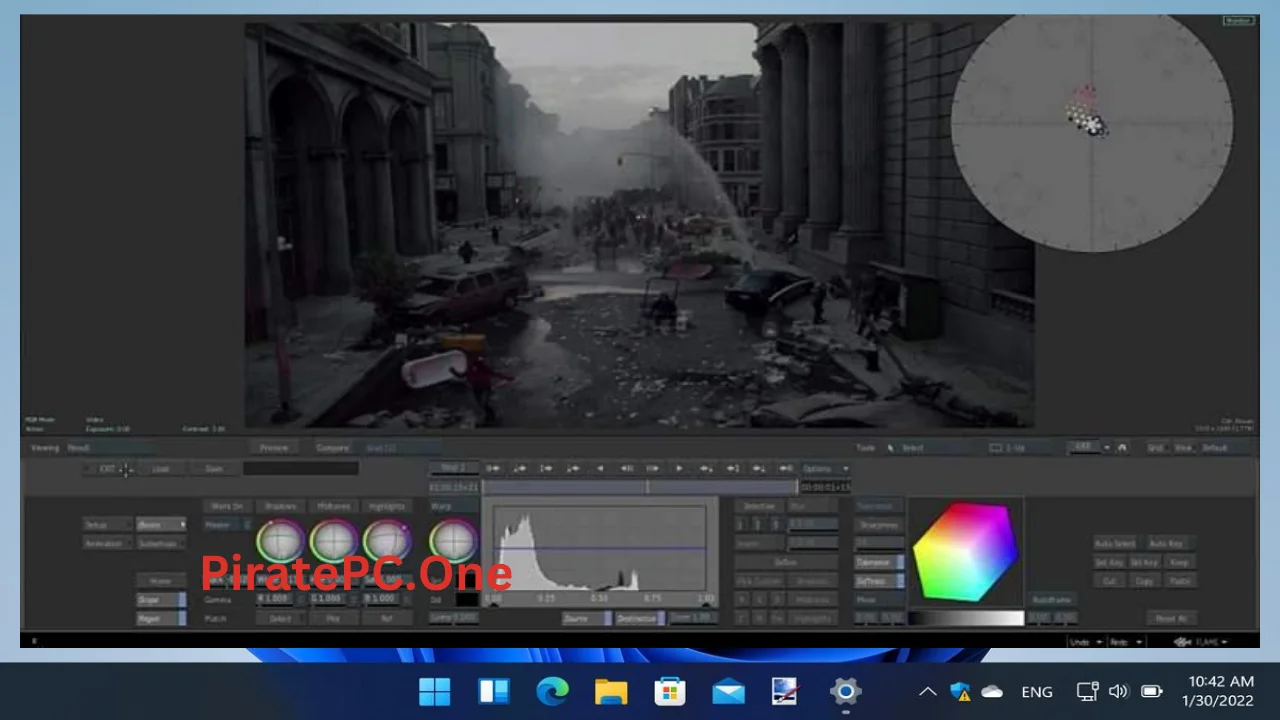Click the 1-Up viewport layout icon
1280x720 pixels.
point(996,448)
